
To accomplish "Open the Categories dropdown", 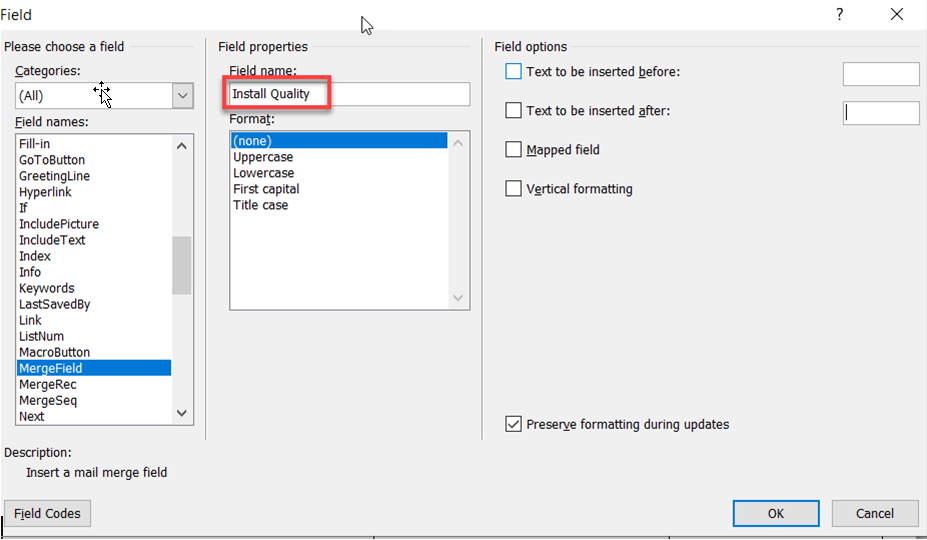I will coord(183,96).
